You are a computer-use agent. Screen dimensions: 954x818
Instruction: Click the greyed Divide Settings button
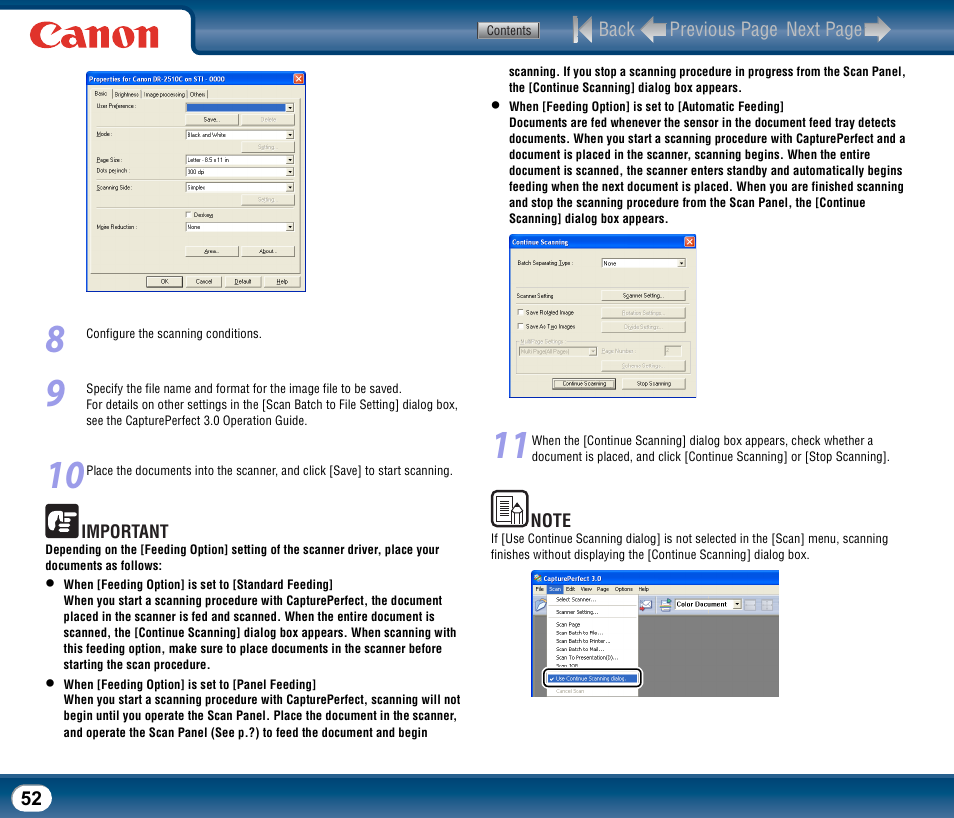pos(643,327)
